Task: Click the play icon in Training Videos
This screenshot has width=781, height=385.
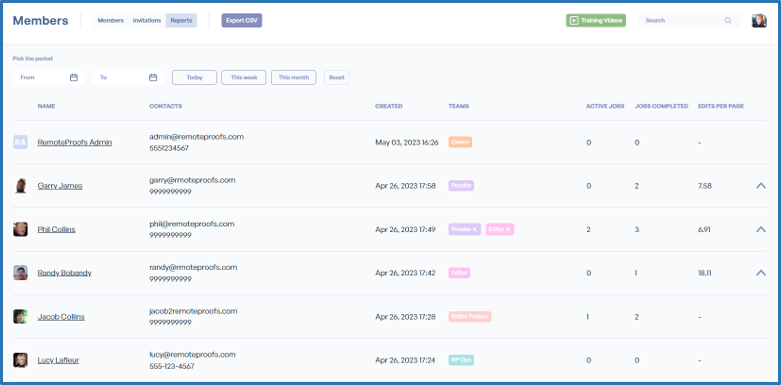Action: click(x=574, y=20)
